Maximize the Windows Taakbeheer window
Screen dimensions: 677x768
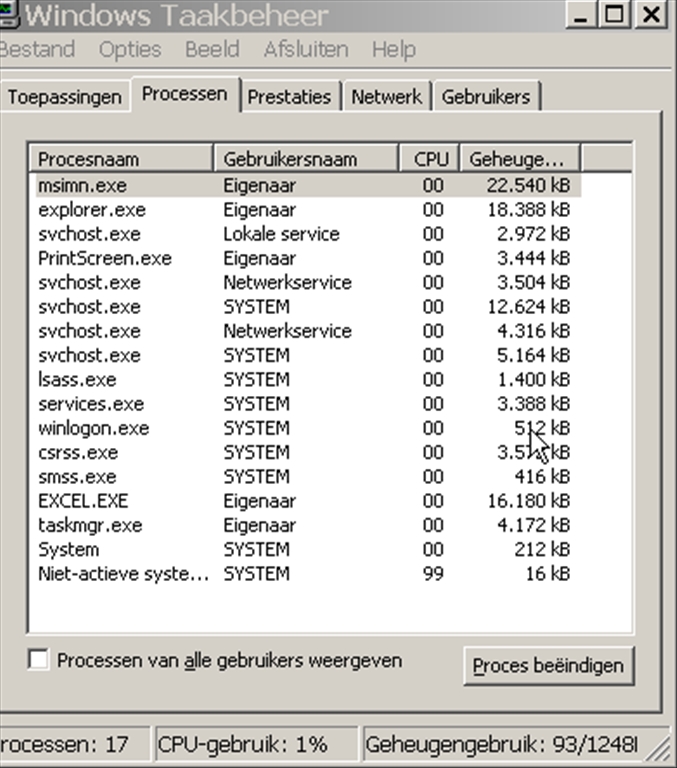click(615, 14)
